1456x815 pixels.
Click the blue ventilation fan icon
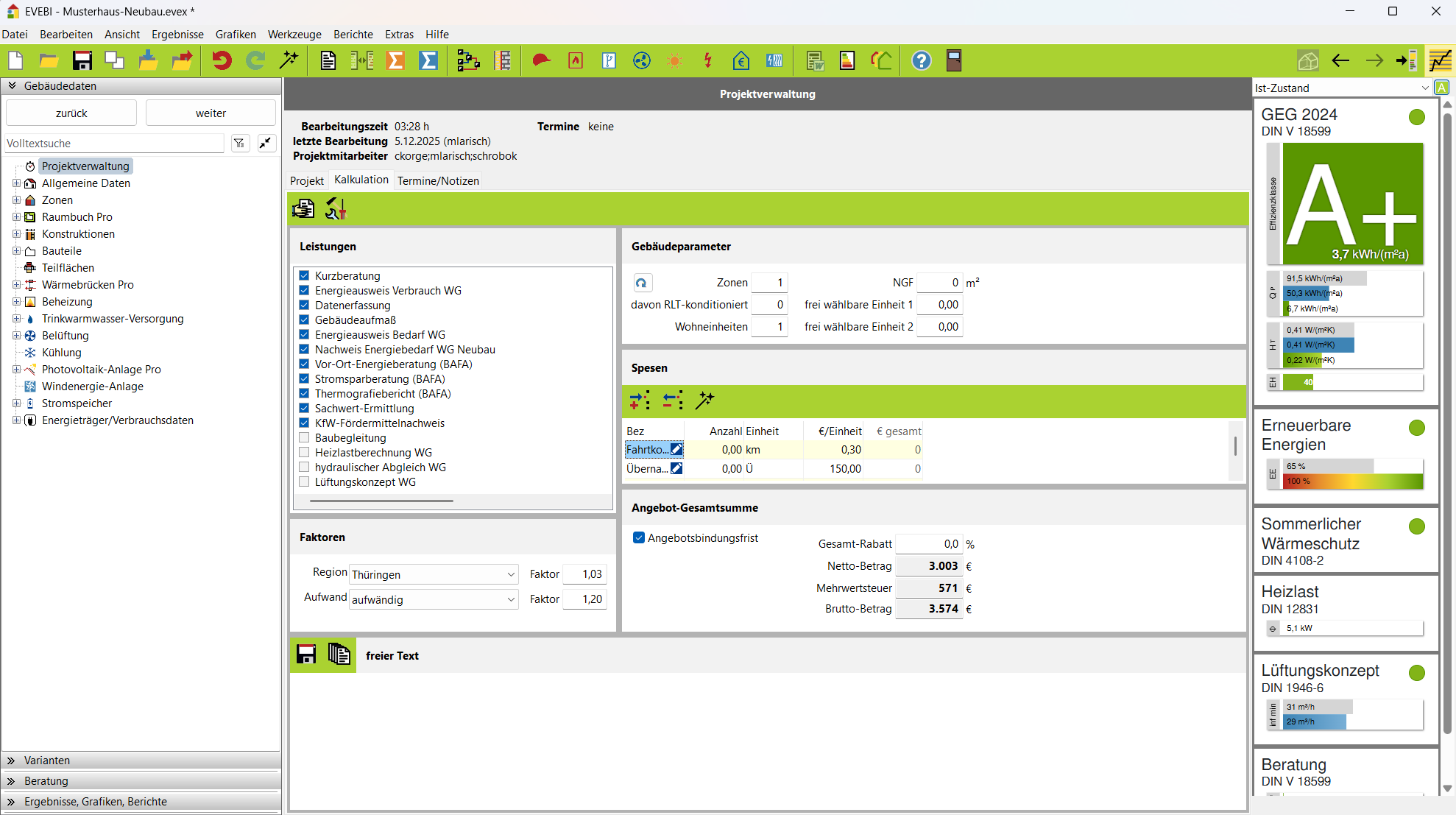(641, 60)
